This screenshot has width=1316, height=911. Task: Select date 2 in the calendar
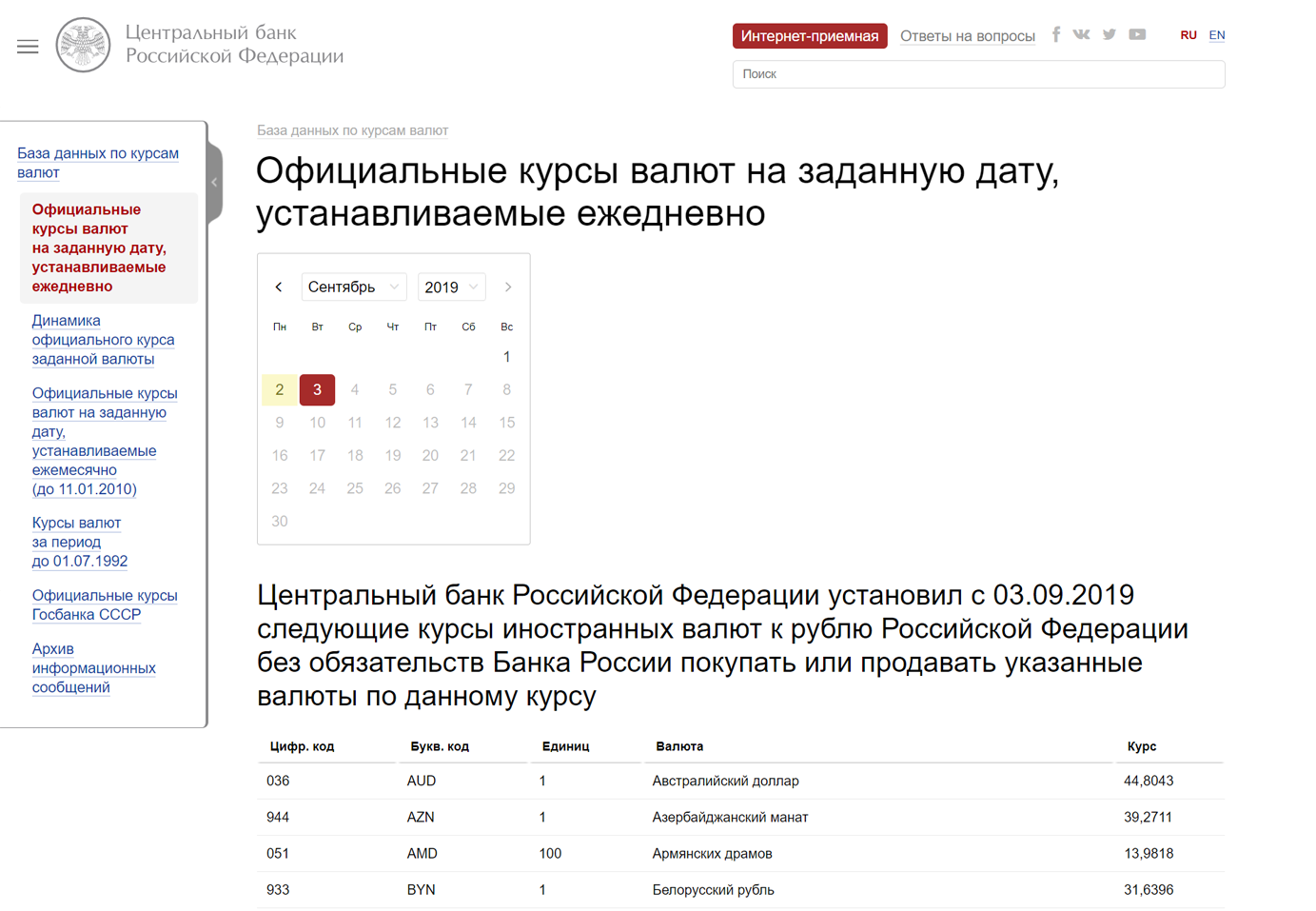279,389
